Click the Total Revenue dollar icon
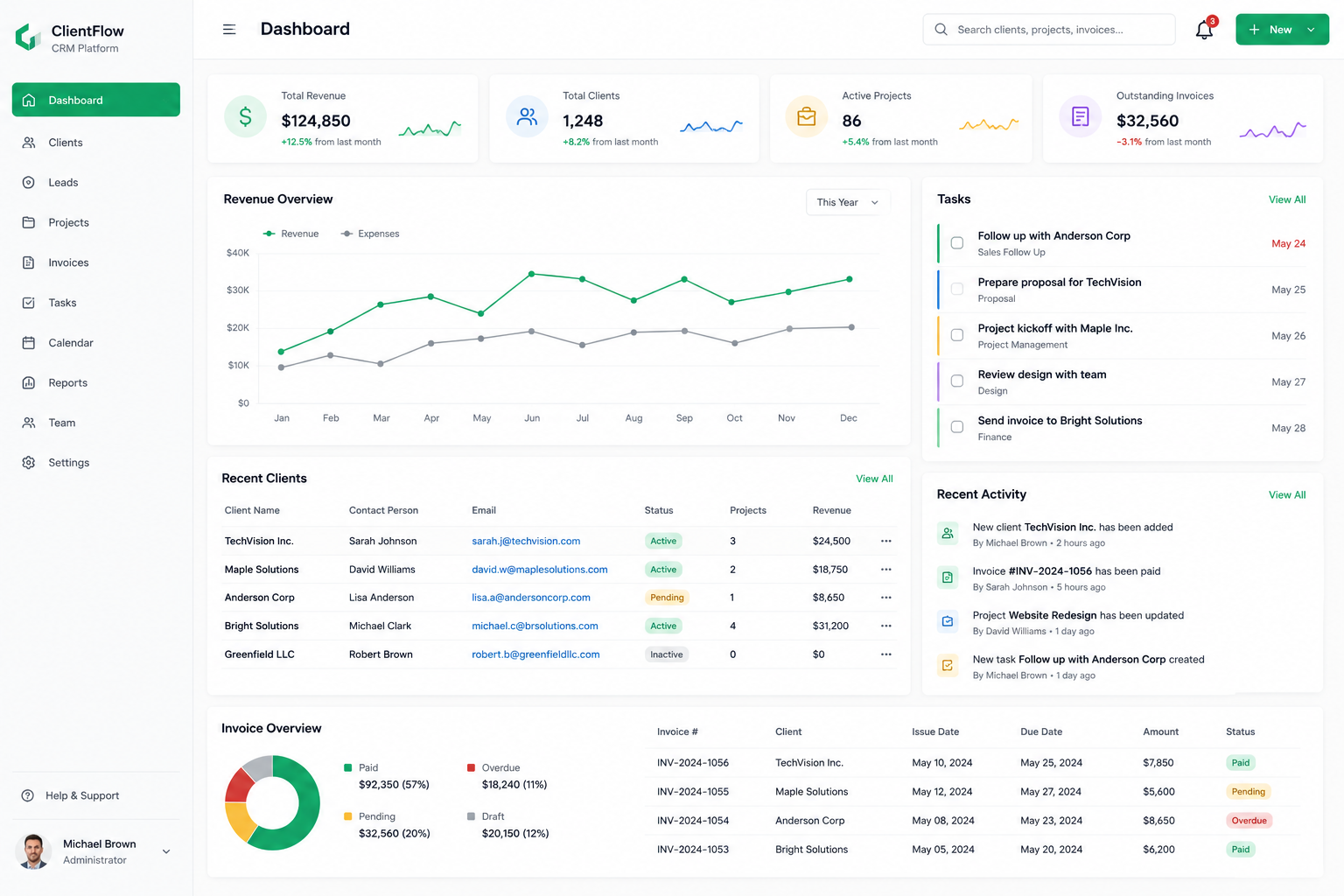Image resolution: width=1344 pixels, height=896 pixels. [245, 116]
